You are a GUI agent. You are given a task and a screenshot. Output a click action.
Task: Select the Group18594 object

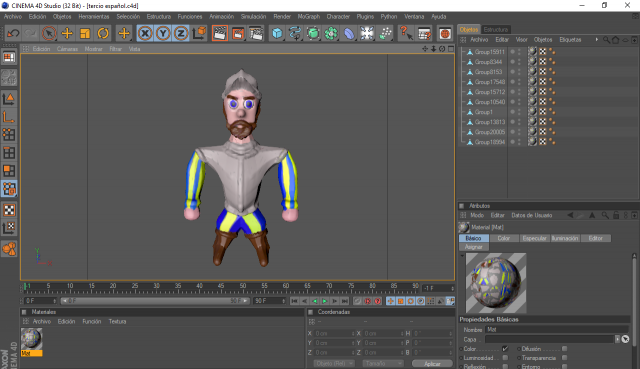489,142
